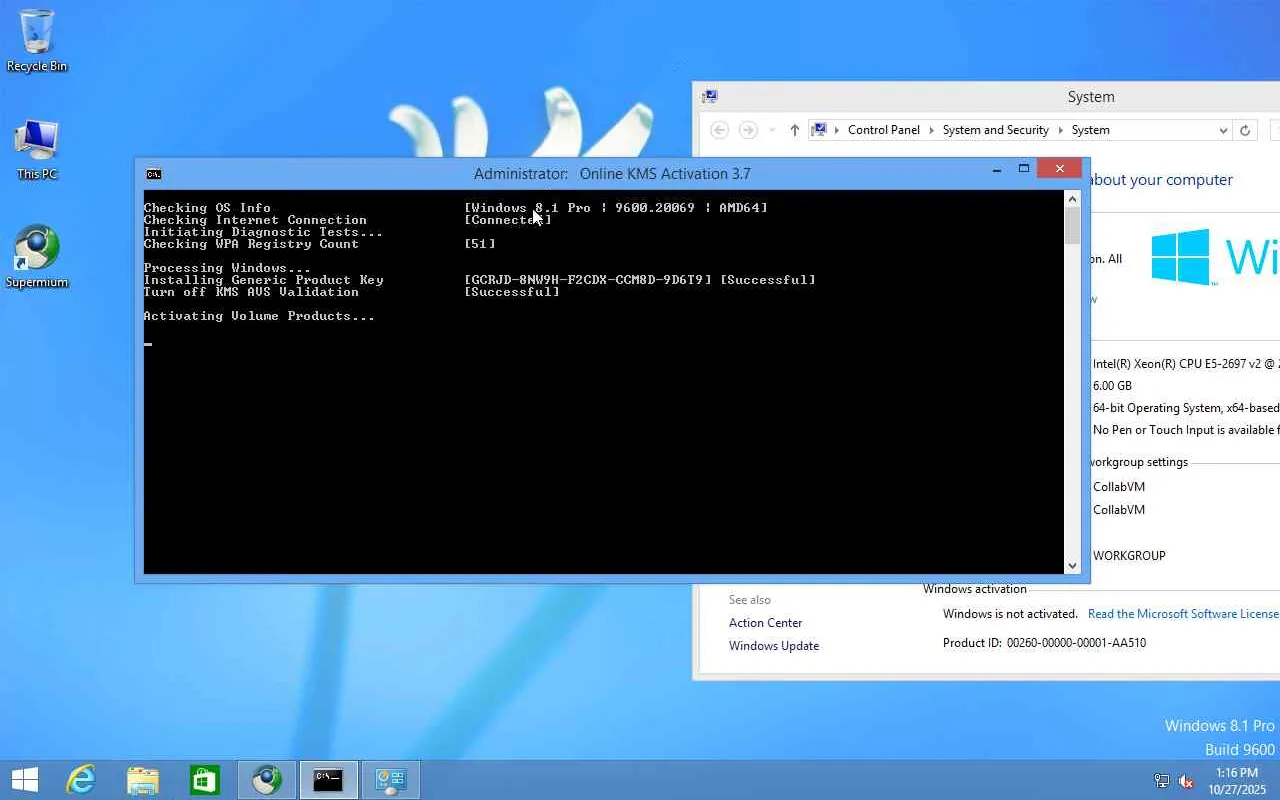The width and height of the screenshot is (1280, 800).
Task: Open the Recycle Bin desktop icon
Action: click(37, 41)
